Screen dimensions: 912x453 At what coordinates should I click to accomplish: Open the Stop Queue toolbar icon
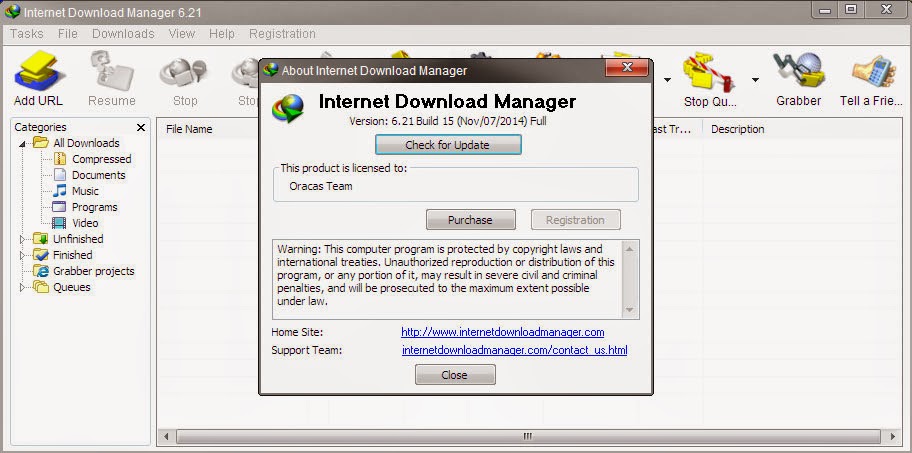click(x=710, y=71)
